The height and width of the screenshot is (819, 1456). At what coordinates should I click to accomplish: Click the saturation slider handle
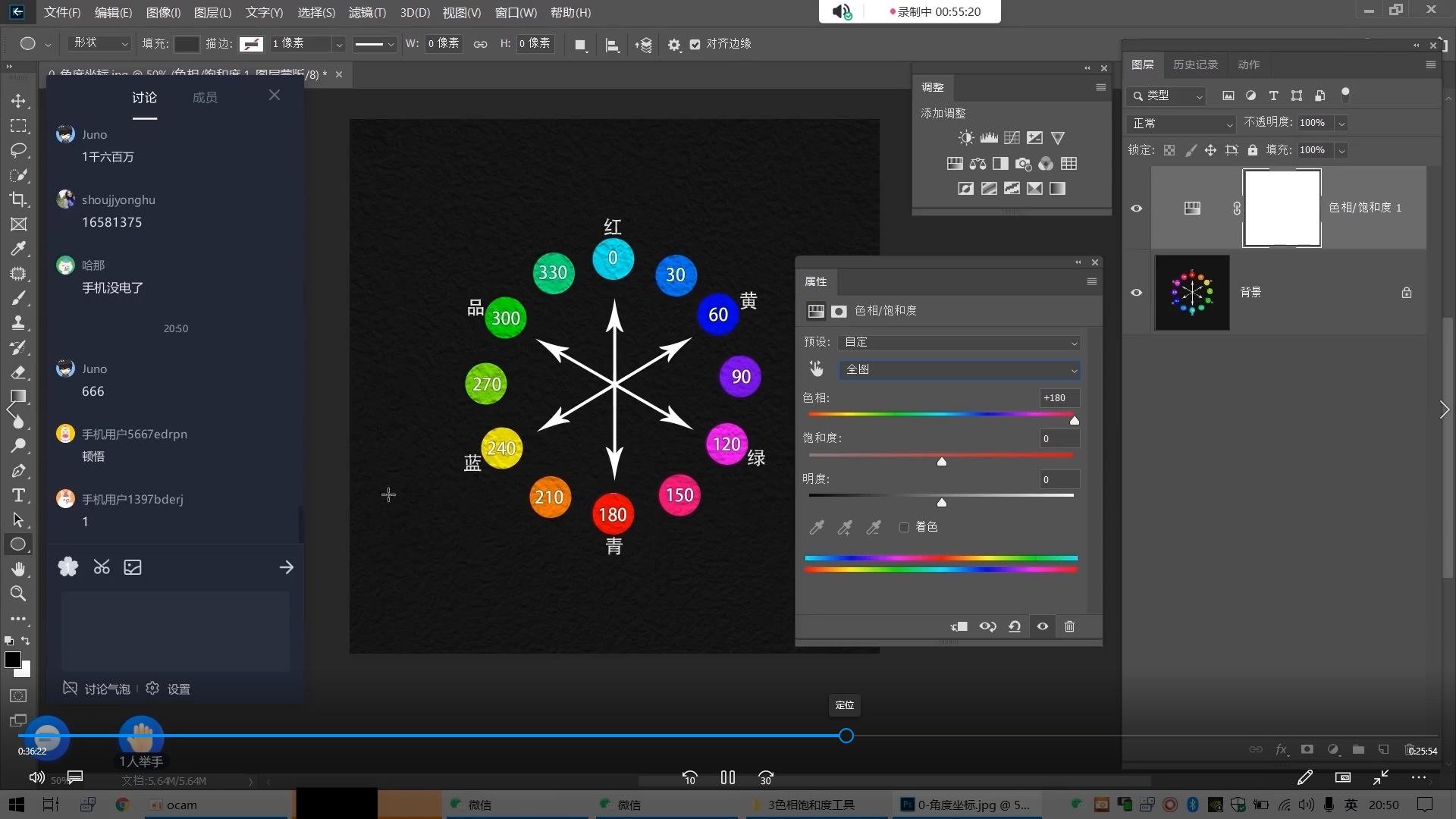941,461
